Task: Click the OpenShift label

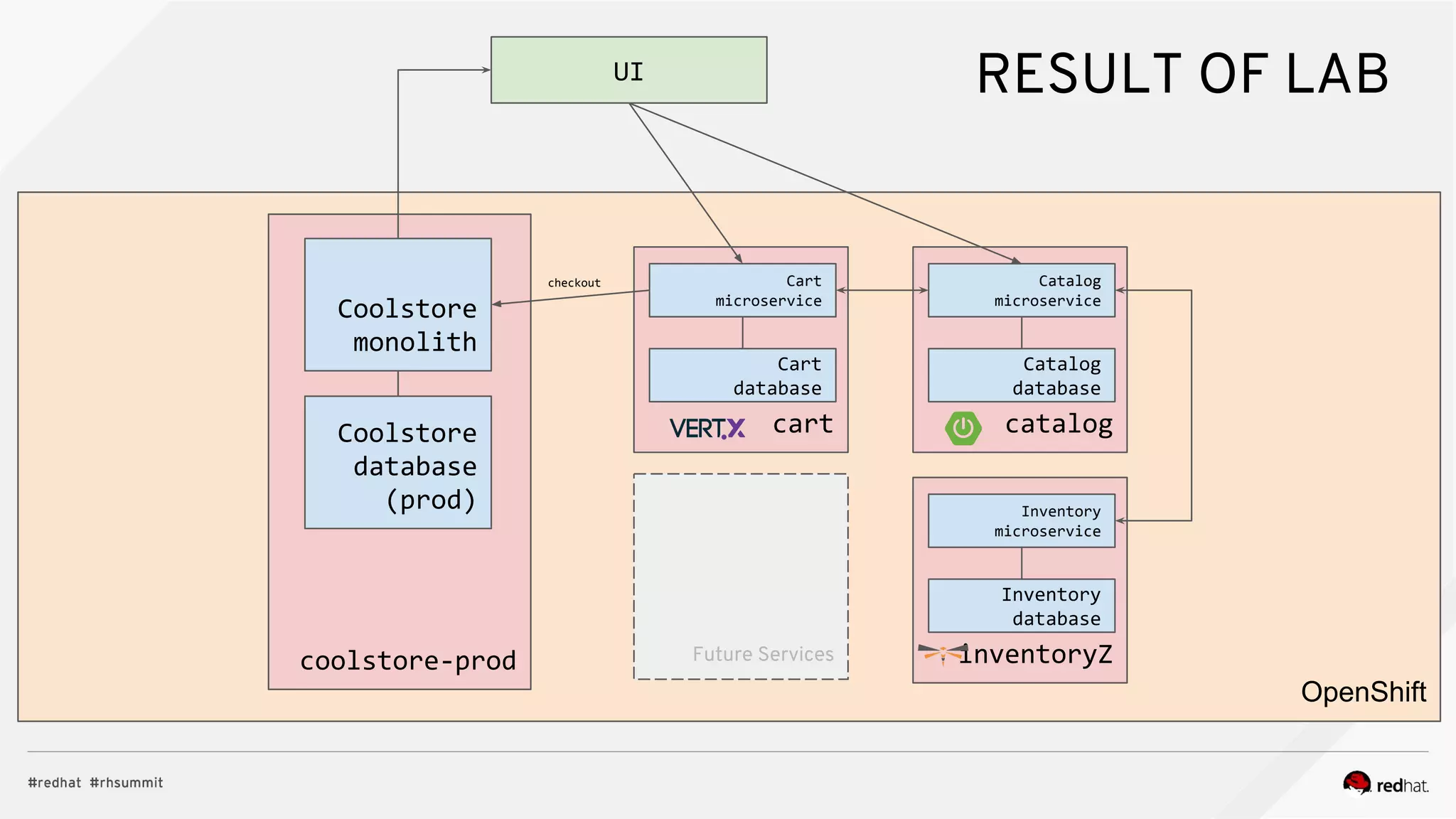Action: pos(1364,692)
